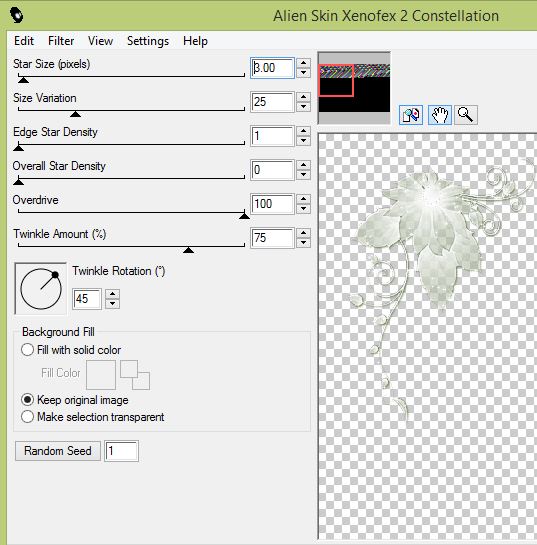The image size is (537, 545).
Task: Increase Twinkle Amount with the up arrow
Action: (304, 233)
